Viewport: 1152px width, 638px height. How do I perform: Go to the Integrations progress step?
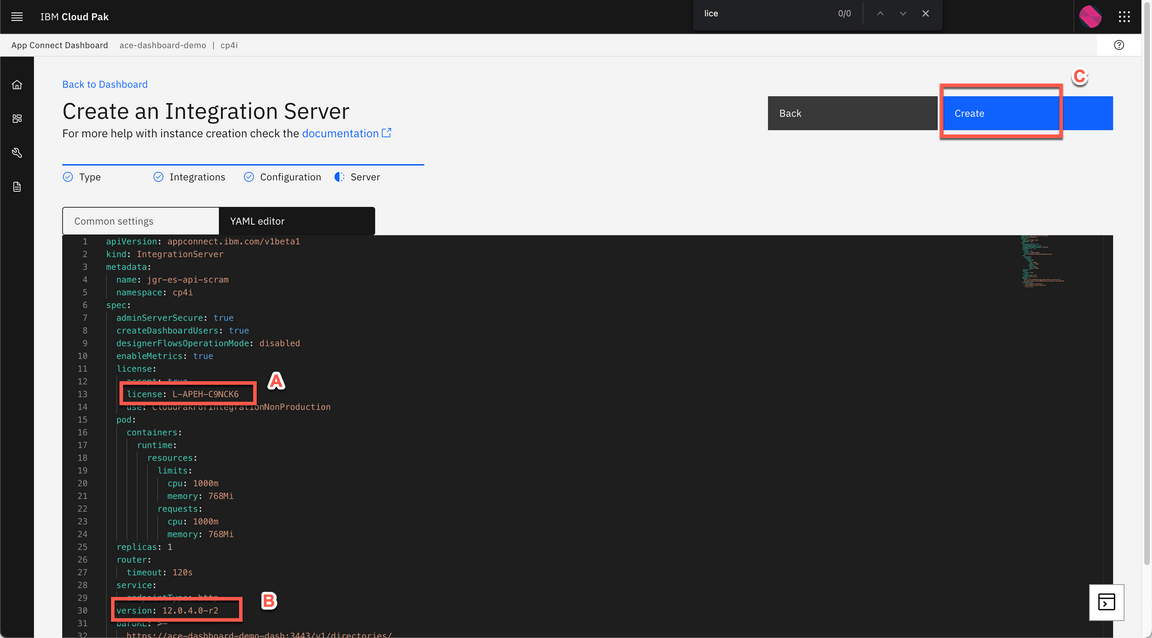click(x=189, y=177)
